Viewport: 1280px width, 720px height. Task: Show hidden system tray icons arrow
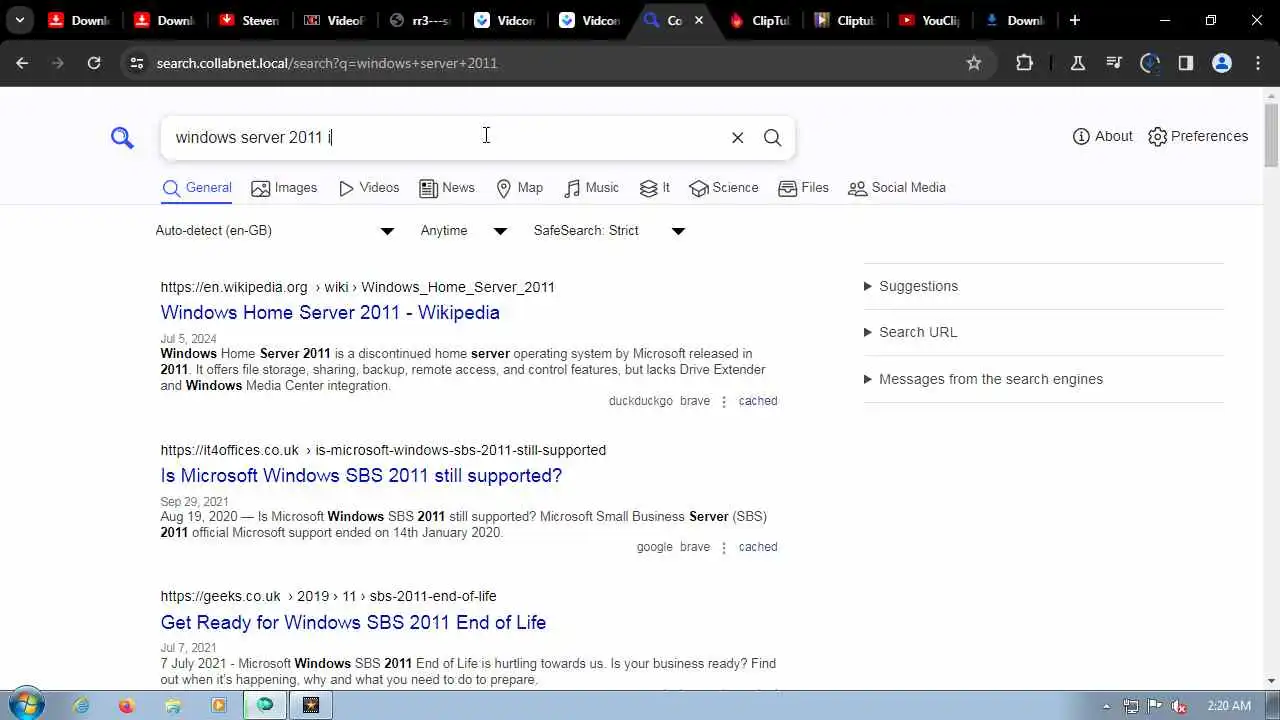pos(1106,706)
